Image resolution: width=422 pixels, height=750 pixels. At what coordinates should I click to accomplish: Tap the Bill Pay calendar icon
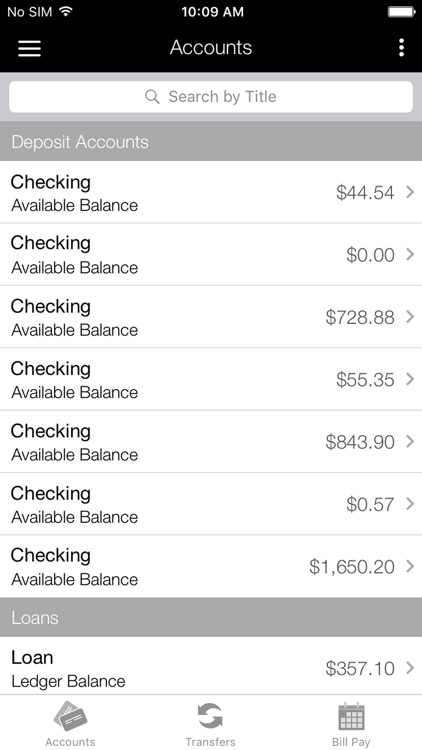pyautogui.click(x=351, y=717)
